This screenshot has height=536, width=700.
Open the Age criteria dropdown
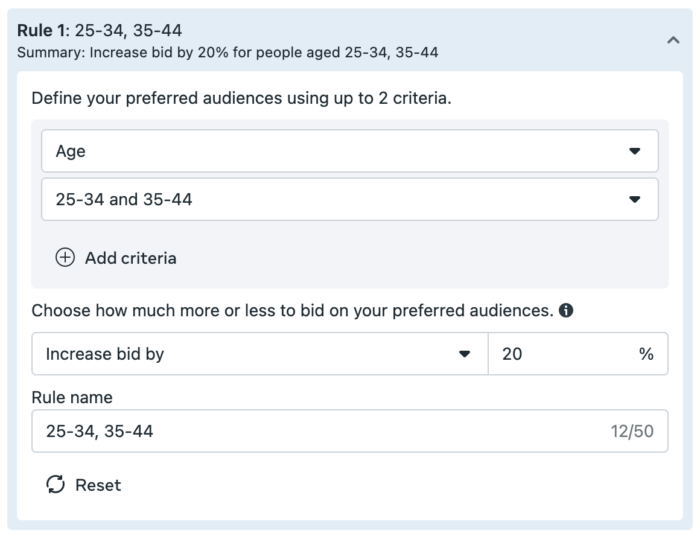pos(350,151)
